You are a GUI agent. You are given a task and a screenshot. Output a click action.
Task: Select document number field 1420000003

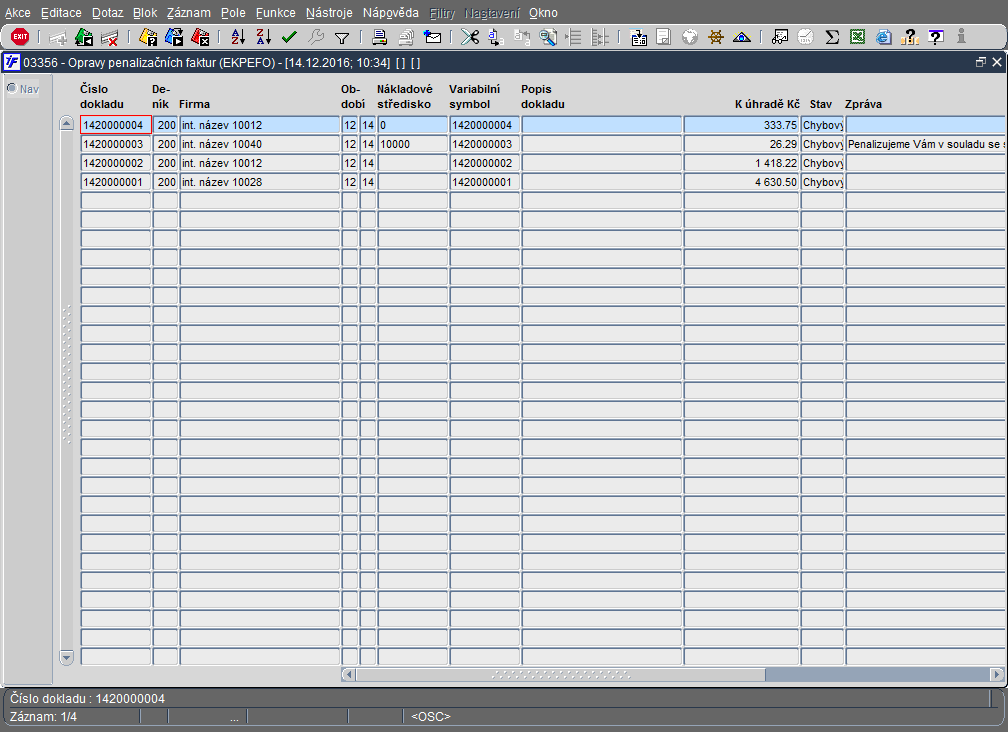(116, 144)
